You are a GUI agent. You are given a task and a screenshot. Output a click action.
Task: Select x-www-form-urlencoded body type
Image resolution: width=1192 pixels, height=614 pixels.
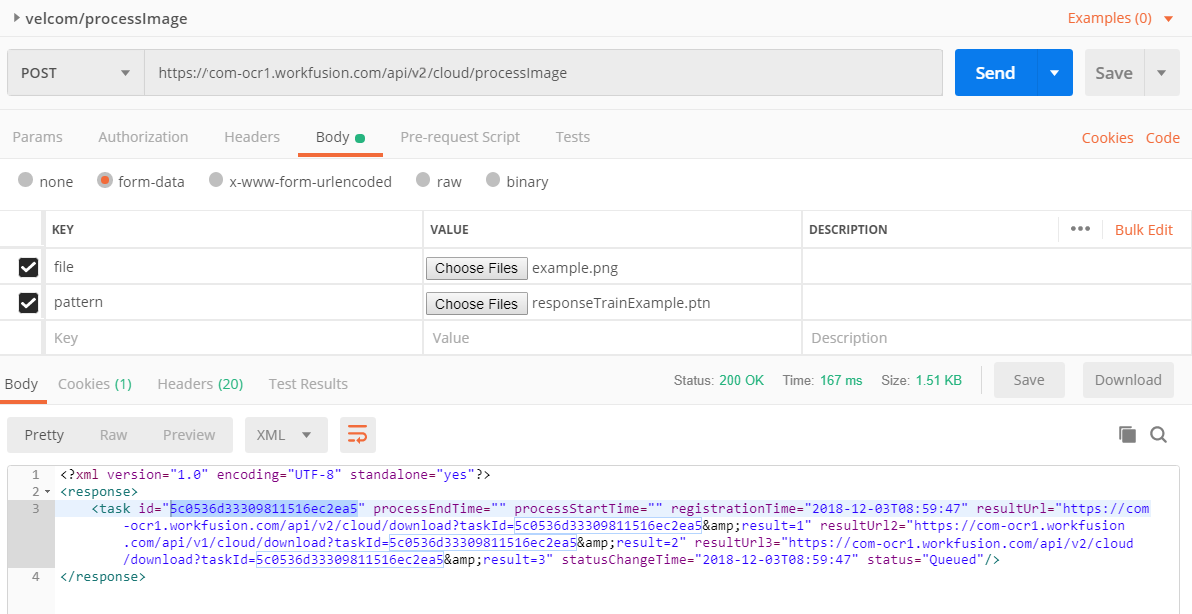point(216,180)
